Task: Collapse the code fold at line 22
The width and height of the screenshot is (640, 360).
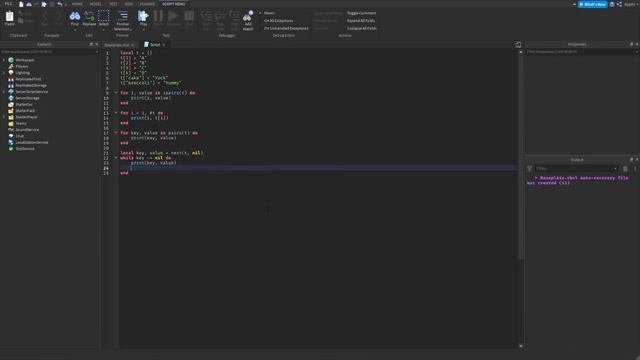Action: coord(116,158)
